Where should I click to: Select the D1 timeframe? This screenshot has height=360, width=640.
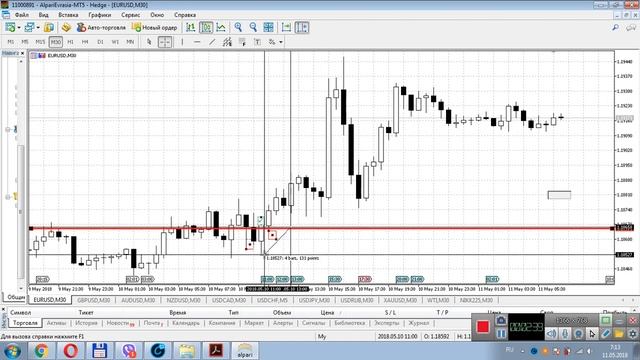click(100, 42)
